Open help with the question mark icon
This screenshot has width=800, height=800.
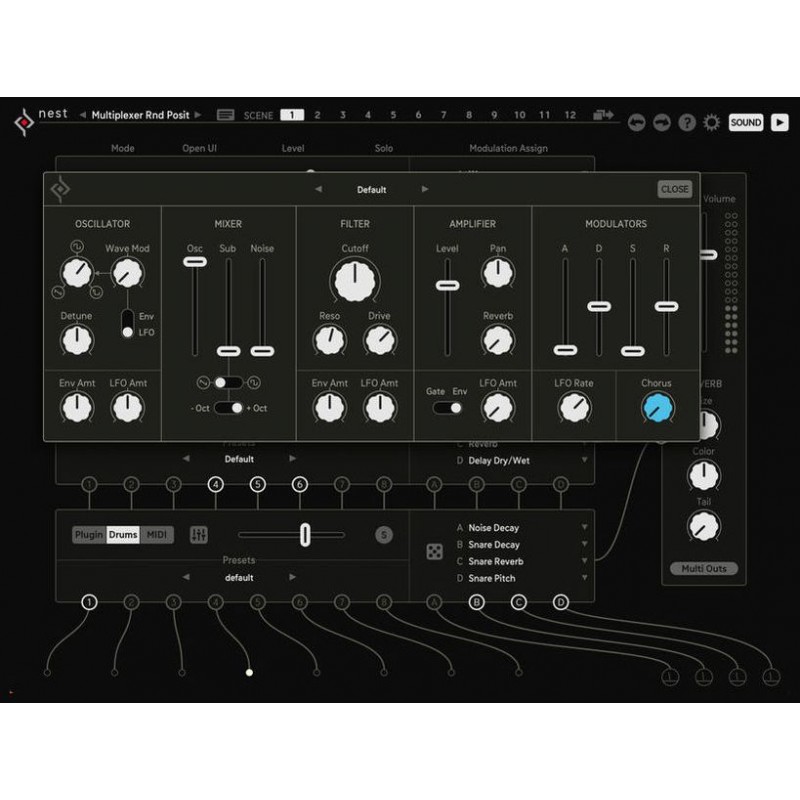687,122
